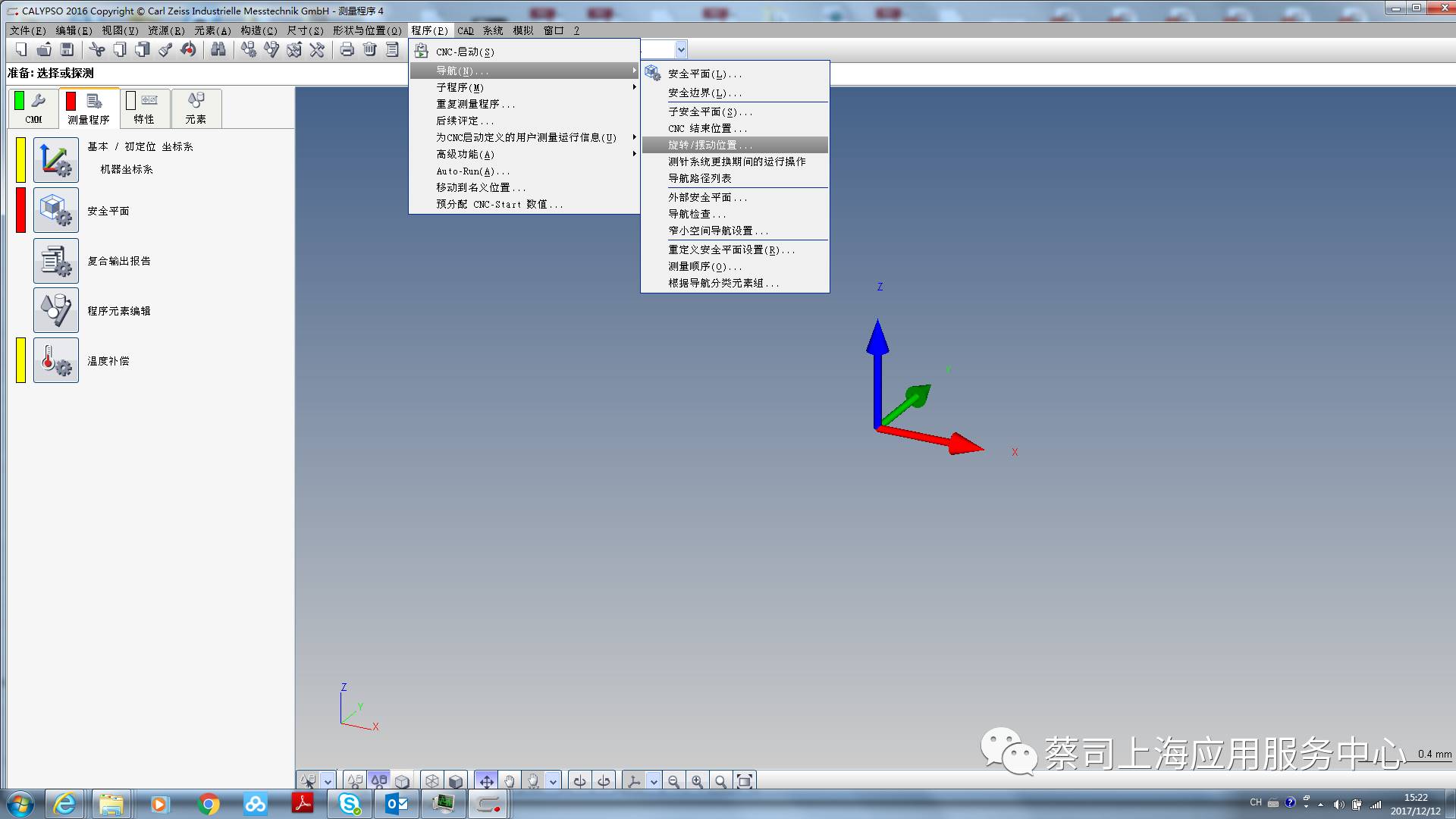Viewport: 1456px width, 819px height.
Task: Open the 文件(F) menu
Action: tap(28, 30)
